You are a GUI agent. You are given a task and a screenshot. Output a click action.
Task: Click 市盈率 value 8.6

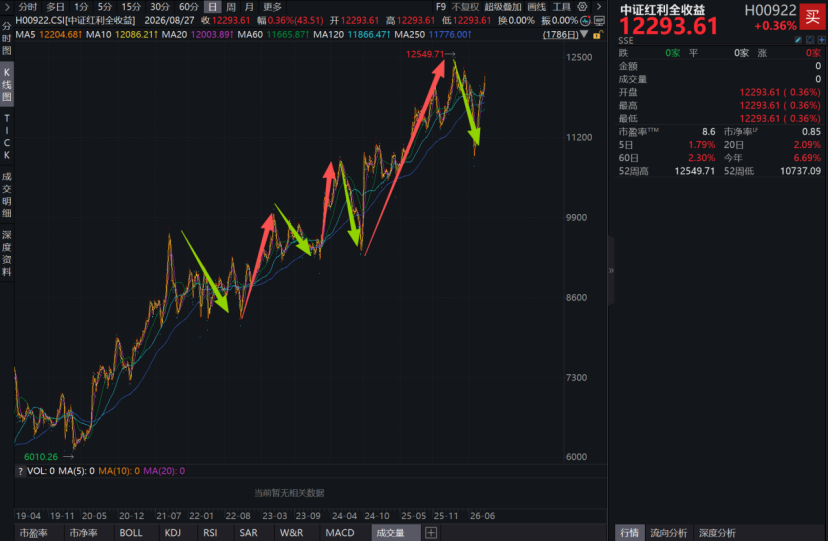(x=708, y=132)
